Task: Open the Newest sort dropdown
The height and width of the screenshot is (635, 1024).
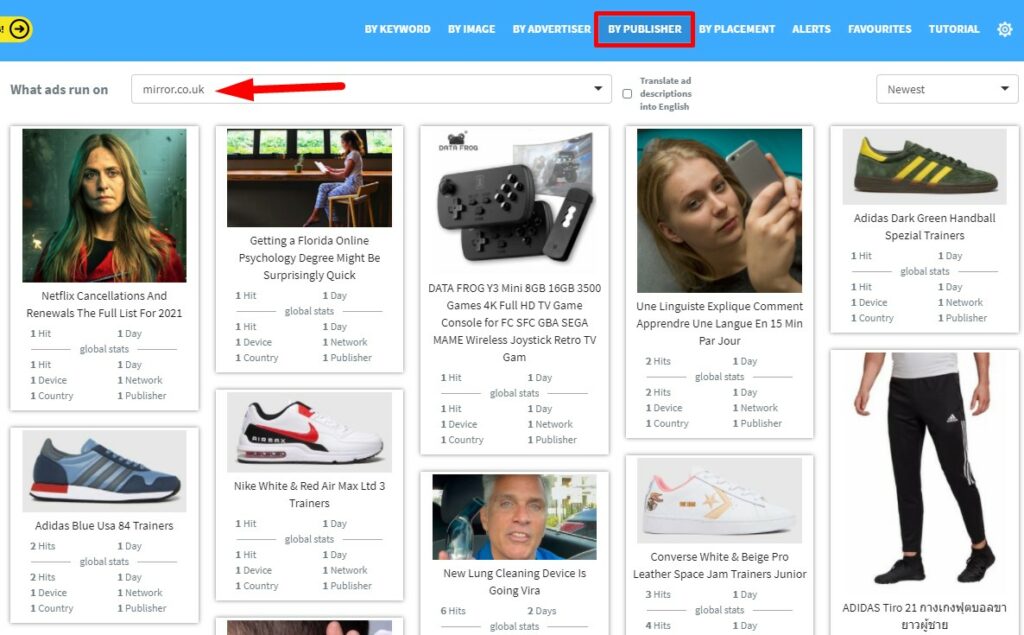Action: click(x=946, y=89)
